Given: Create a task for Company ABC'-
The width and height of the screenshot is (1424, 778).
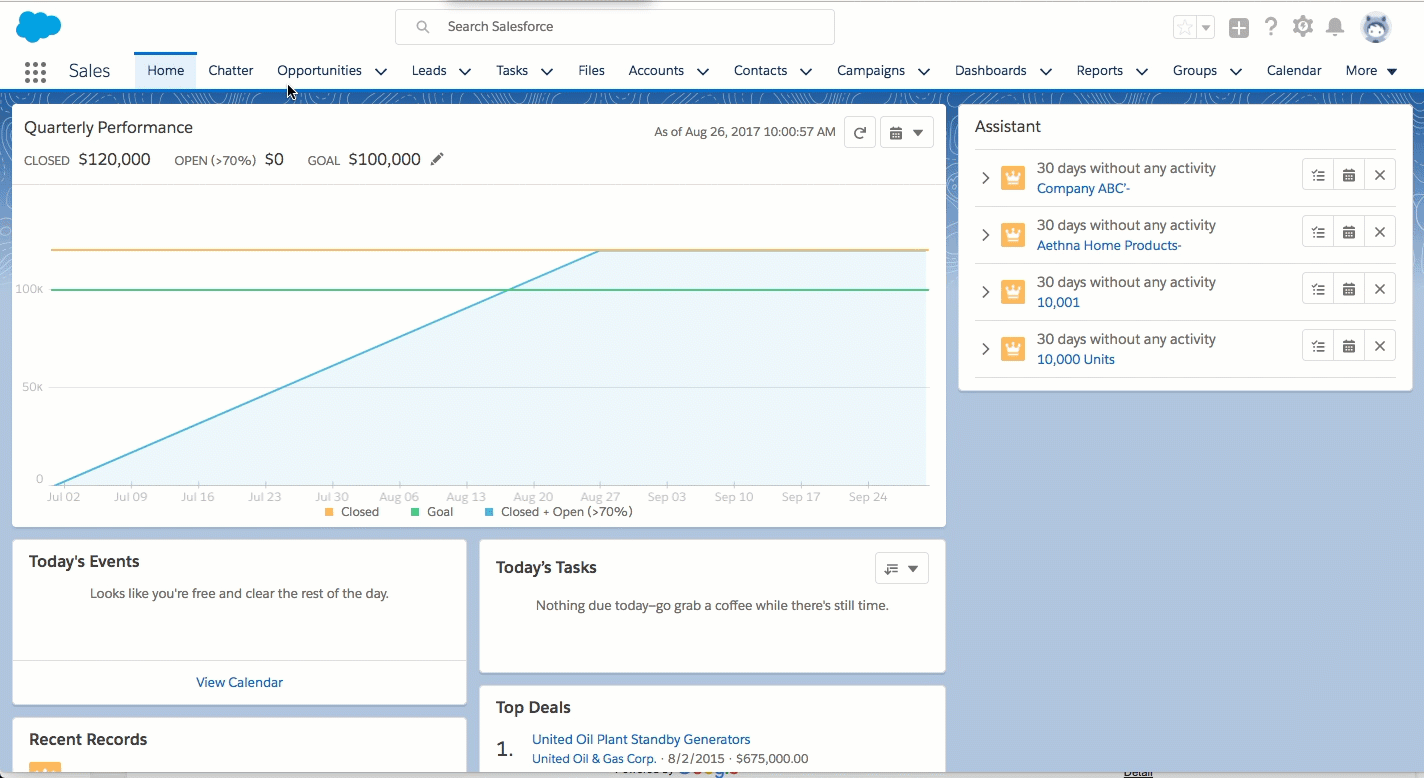Looking at the screenshot, I should pos(1318,175).
